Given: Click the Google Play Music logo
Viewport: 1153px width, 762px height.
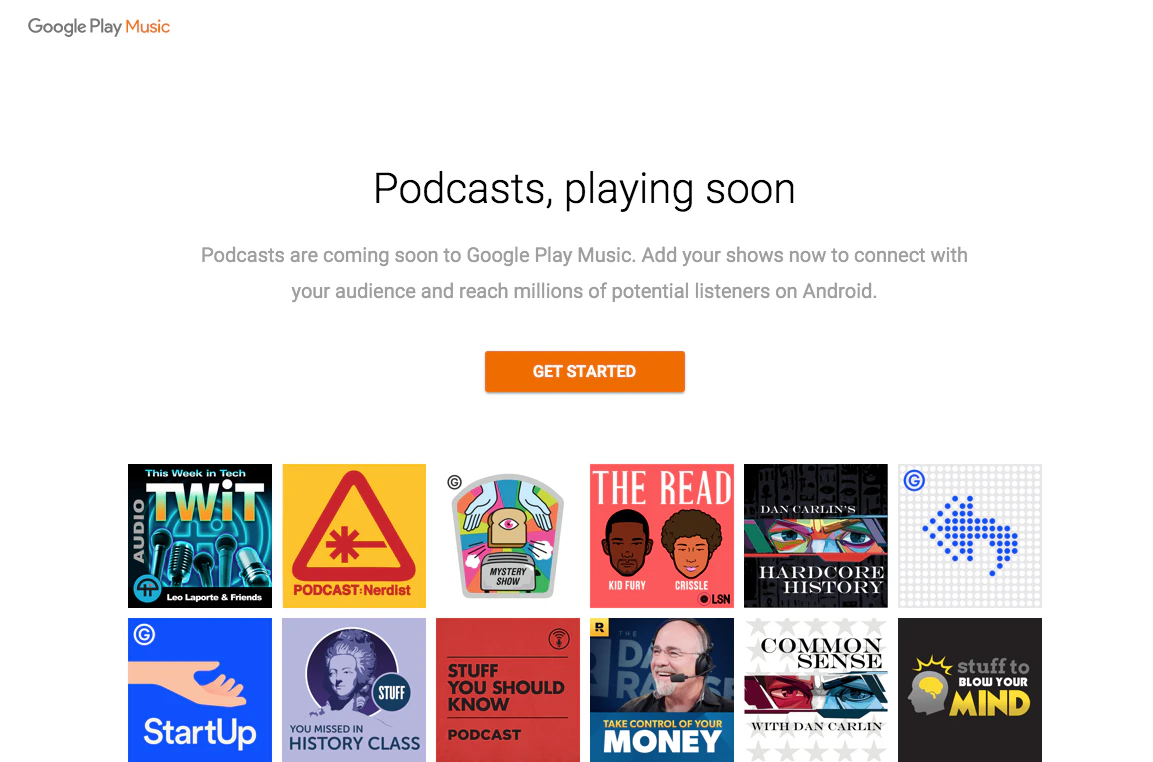Looking at the screenshot, I should click(99, 26).
